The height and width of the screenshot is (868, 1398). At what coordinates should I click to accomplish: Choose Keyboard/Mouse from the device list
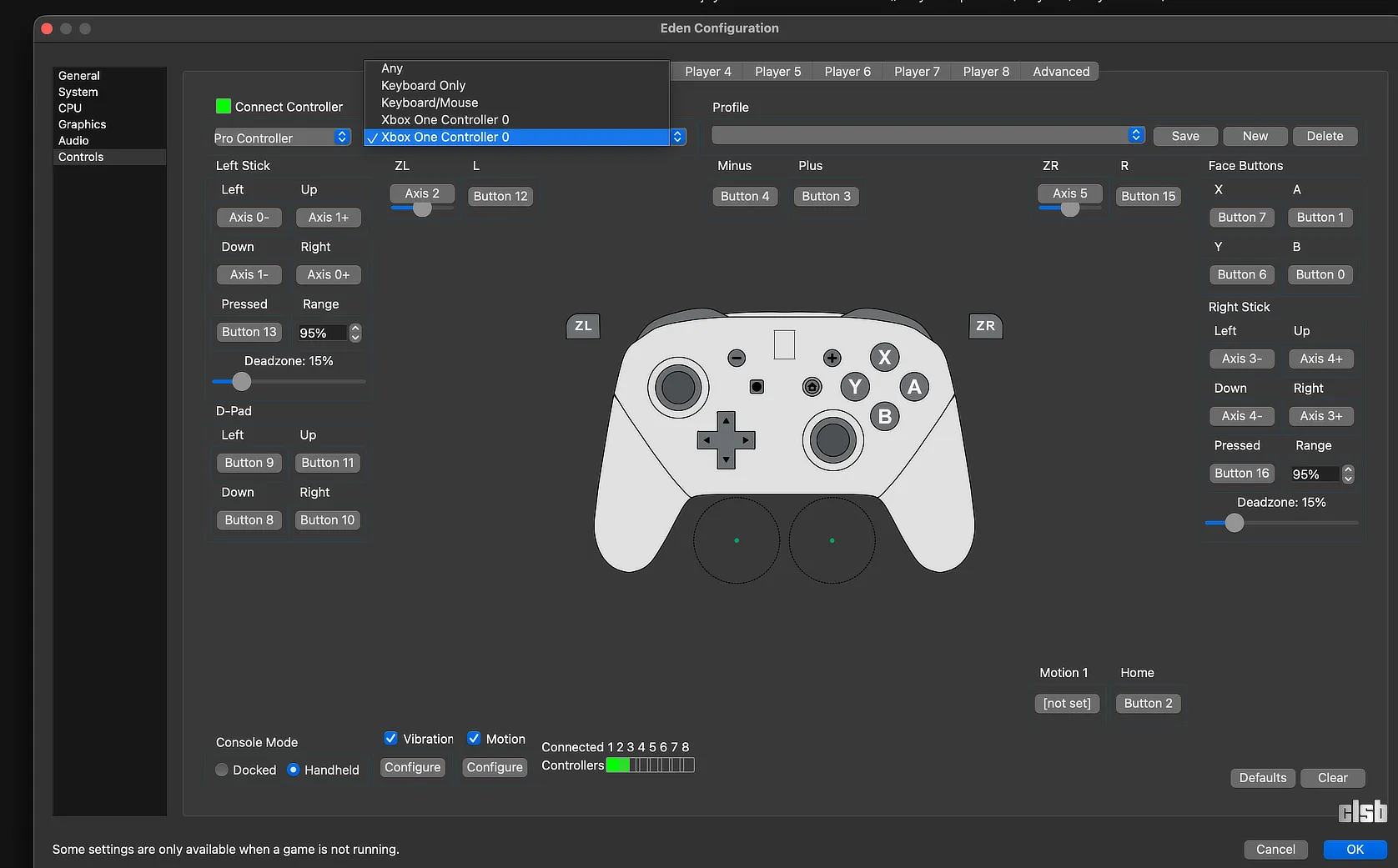tap(430, 103)
